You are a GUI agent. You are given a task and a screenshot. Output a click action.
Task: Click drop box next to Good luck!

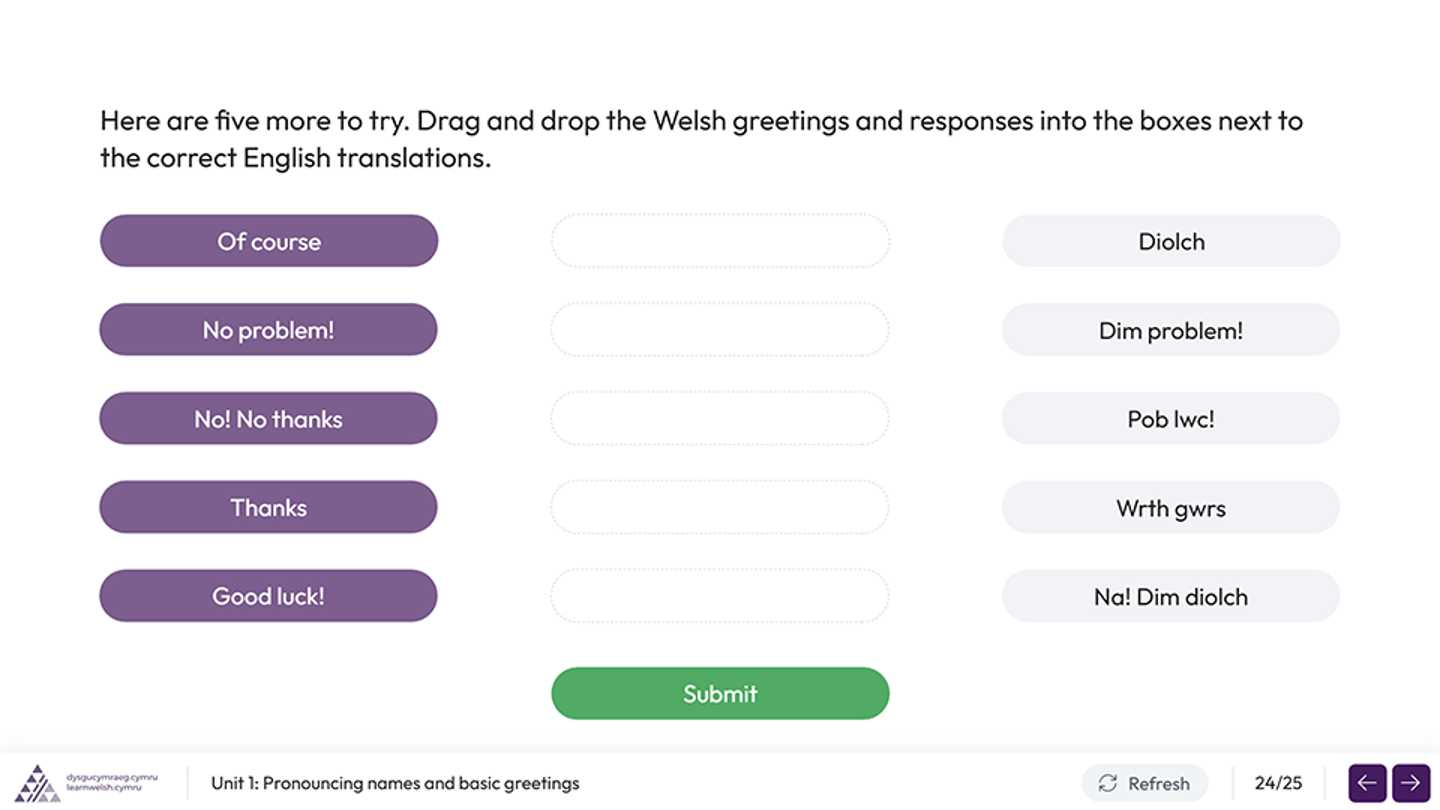click(720, 596)
